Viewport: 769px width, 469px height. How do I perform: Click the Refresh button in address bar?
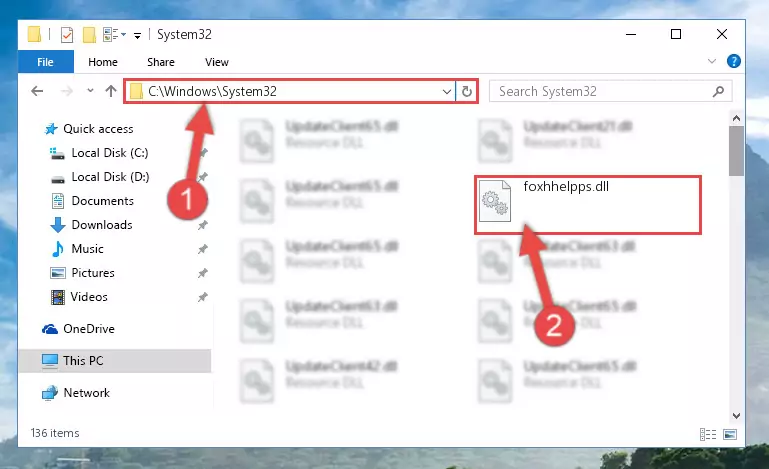pos(466,91)
